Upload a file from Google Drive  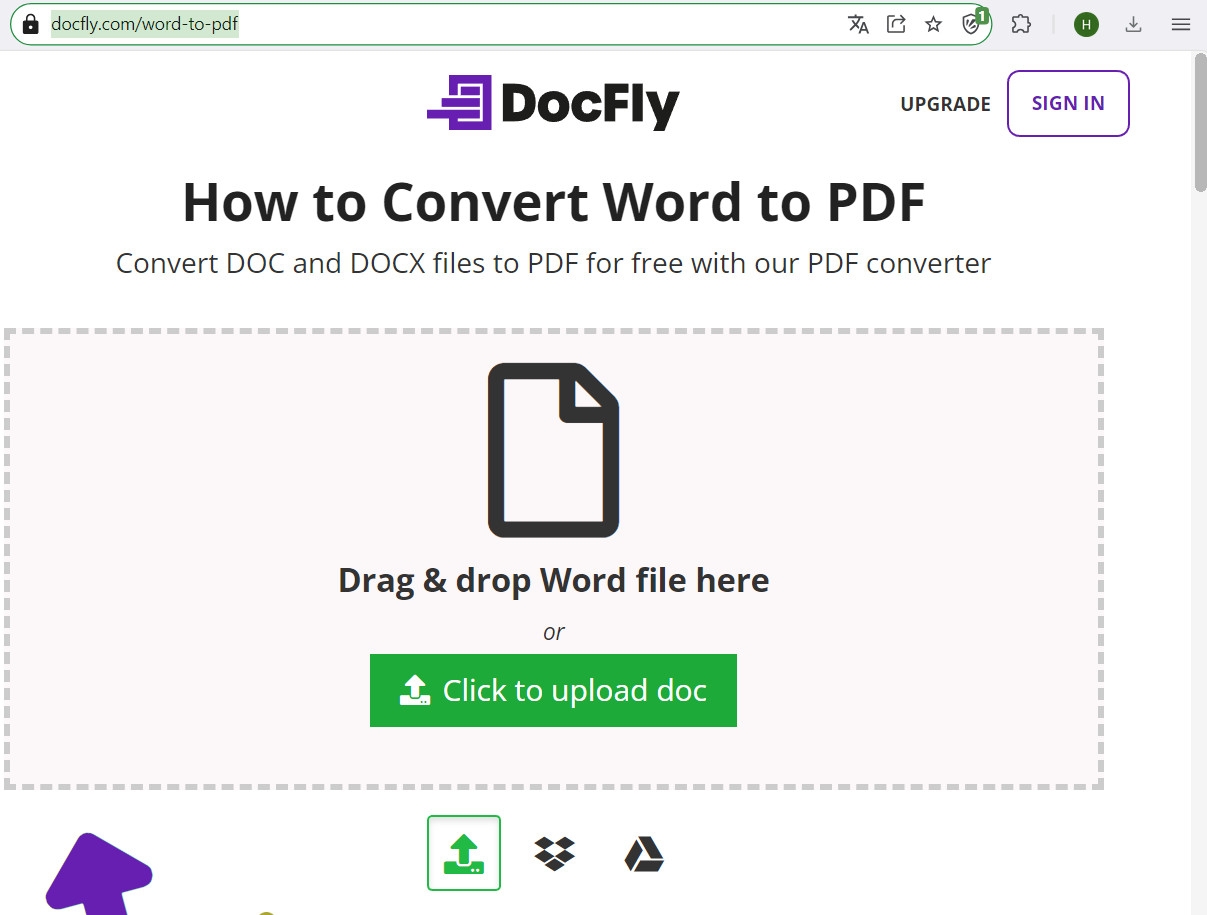pos(644,853)
